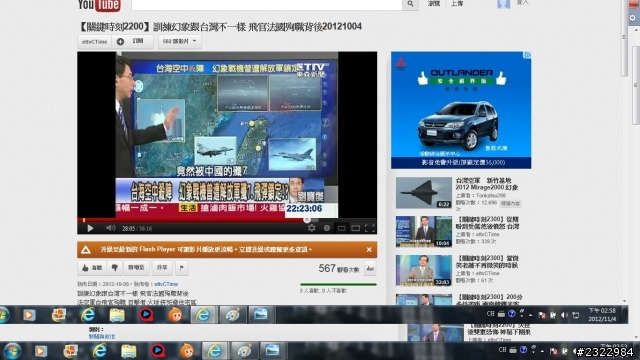The width and height of the screenshot is (640, 360).
Task: Dislike the video with thumbs down
Action: pyautogui.click(x=115, y=268)
